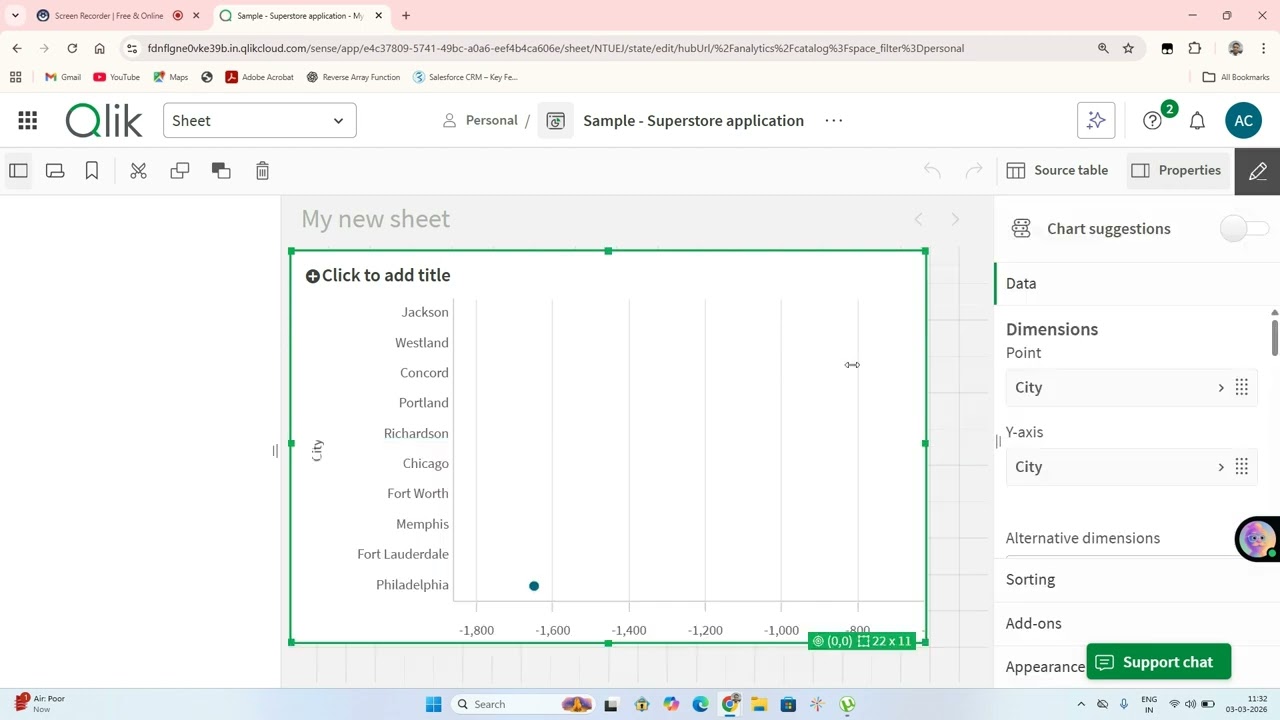Viewport: 1280px width, 720px height.
Task: Click the undo arrow
Action: pos(932,171)
